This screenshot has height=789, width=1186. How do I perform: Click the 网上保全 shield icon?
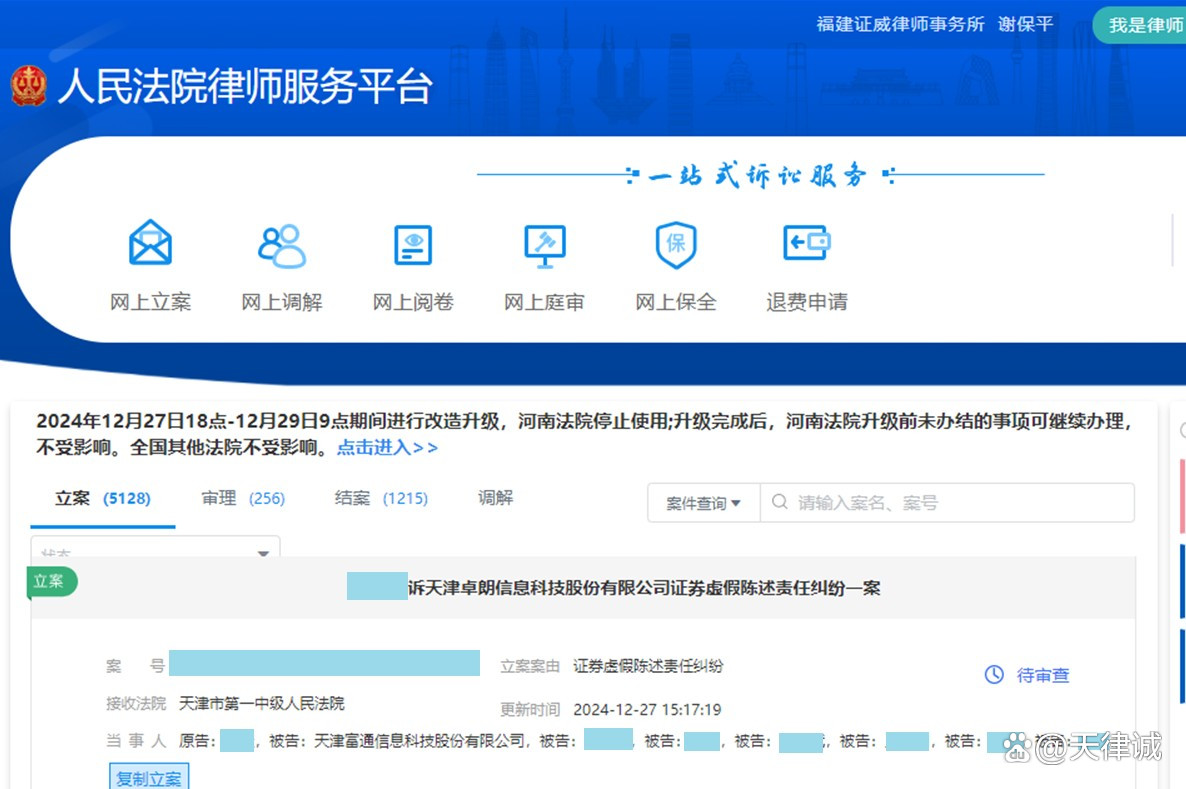click(676, 244)
